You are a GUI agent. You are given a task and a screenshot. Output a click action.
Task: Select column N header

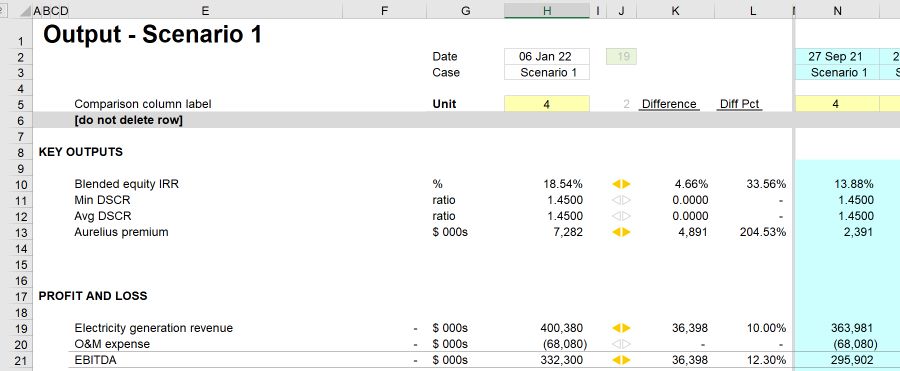coord(837,10)
